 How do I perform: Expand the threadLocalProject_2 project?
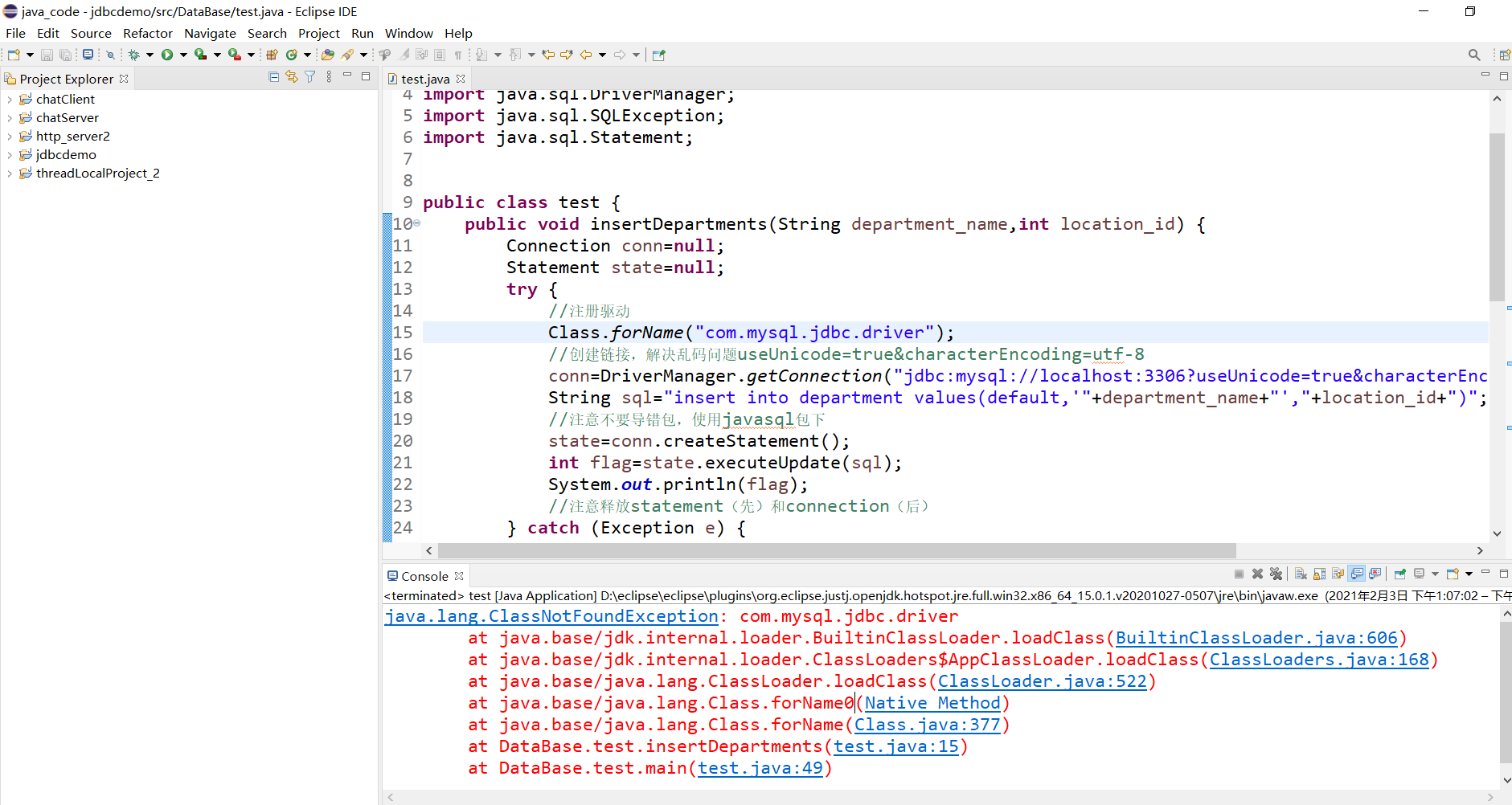pyautogui.click(x=10, y=174)
